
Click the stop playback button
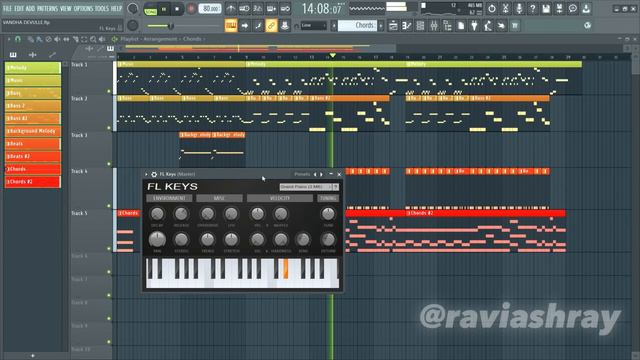tap(177, 9)
